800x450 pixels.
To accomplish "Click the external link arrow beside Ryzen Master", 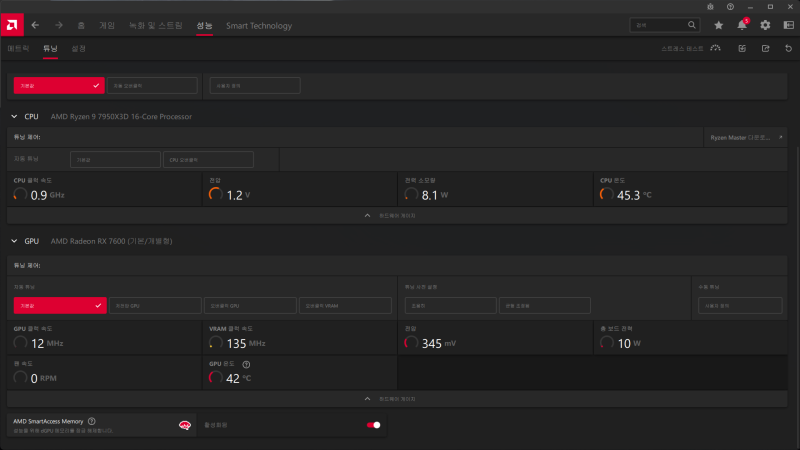I will point(780,137).
